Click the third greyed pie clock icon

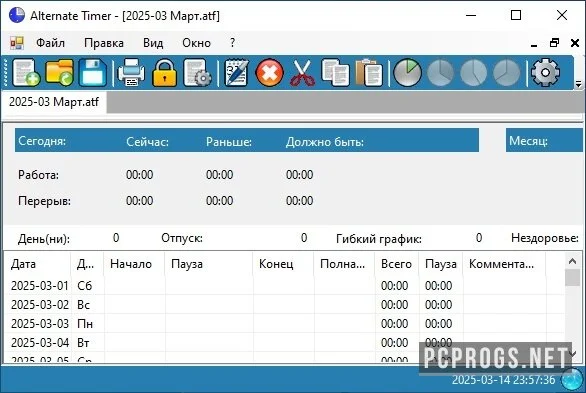(474, 72)
